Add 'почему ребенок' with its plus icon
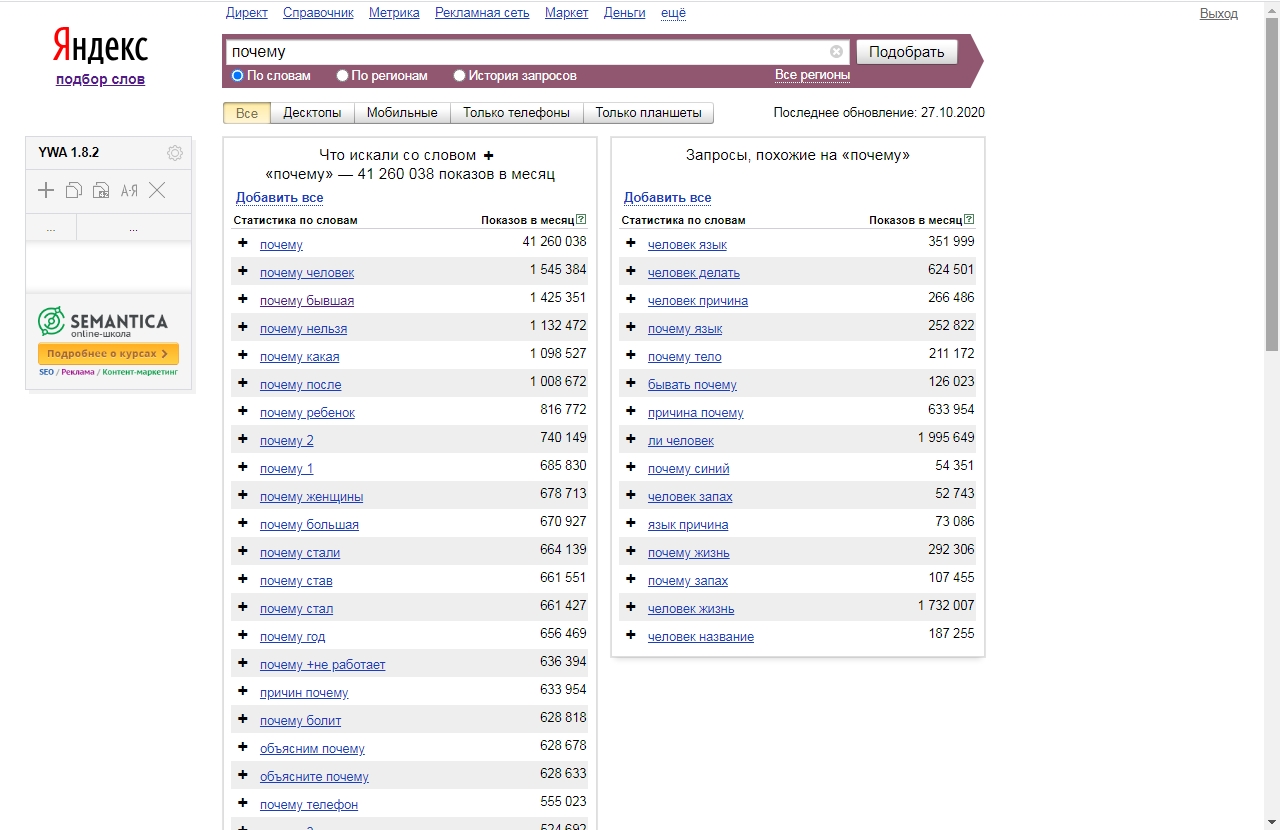The height and width of the screenshot is (830, 1280). pos(243,411)
